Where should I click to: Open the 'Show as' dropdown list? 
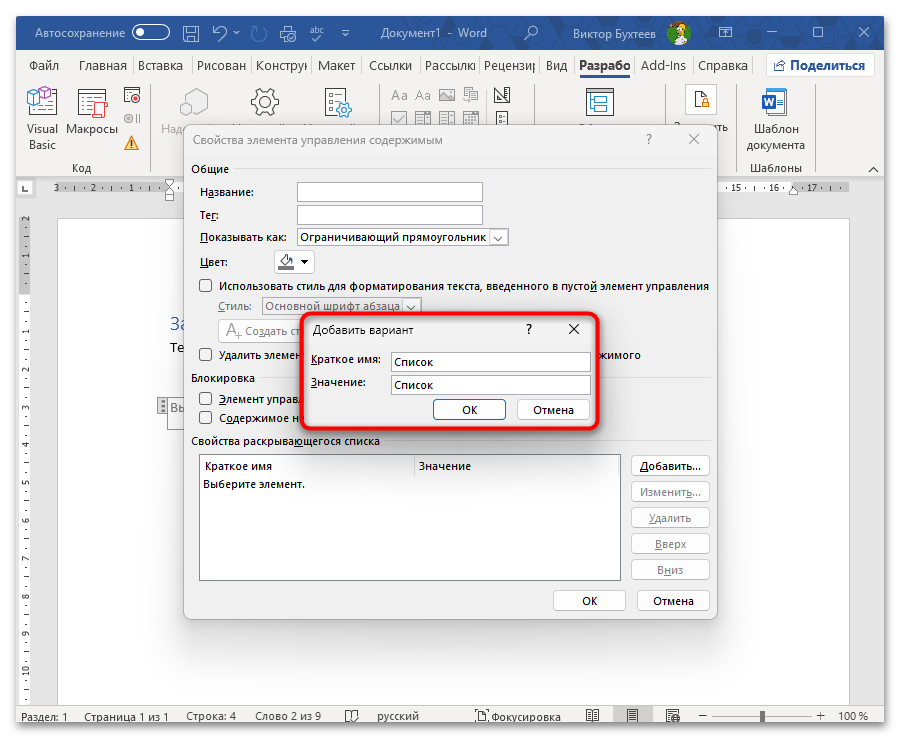tap(500, 237)
